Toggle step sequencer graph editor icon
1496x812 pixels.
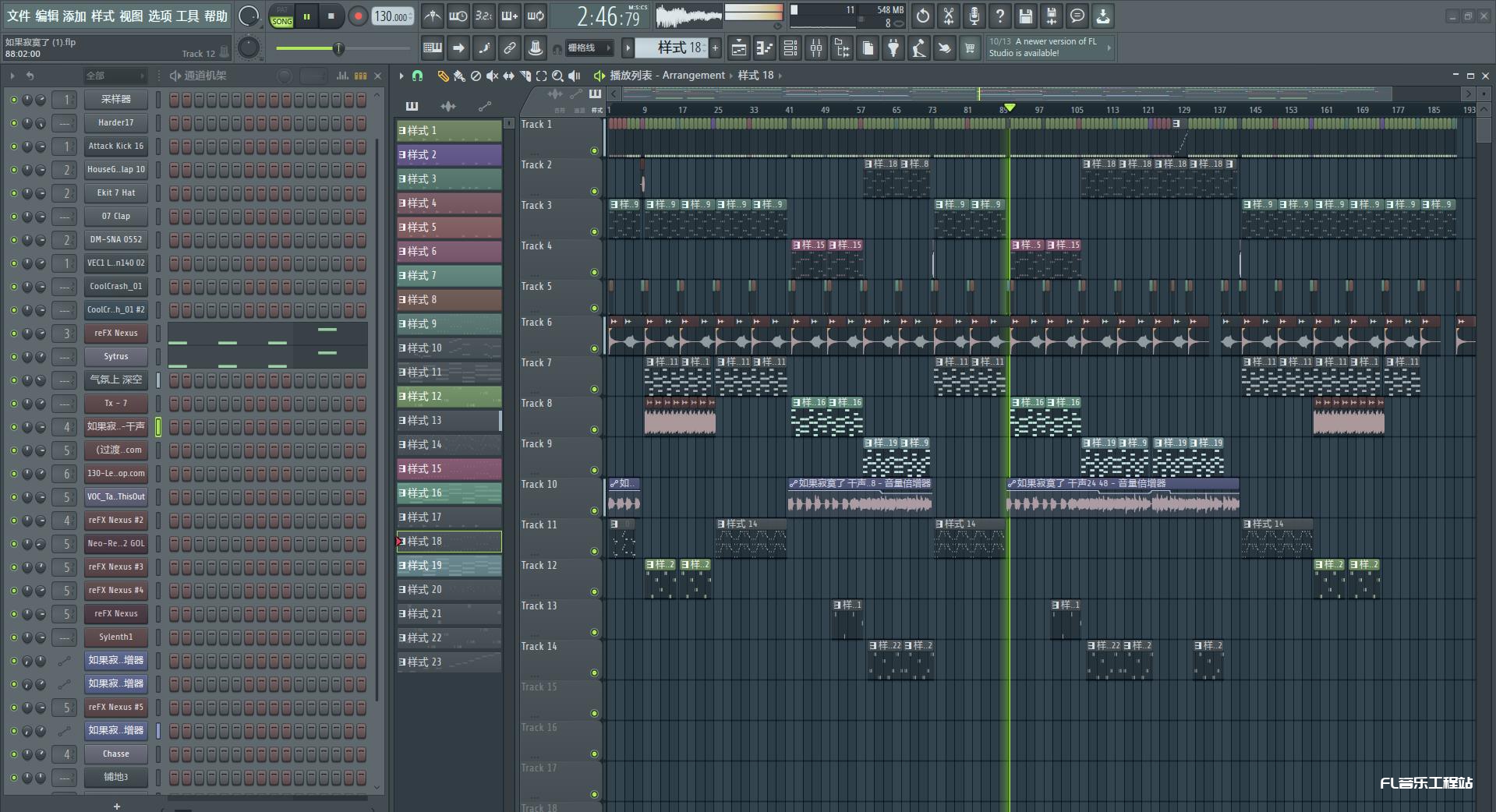(x=342, y=76)
